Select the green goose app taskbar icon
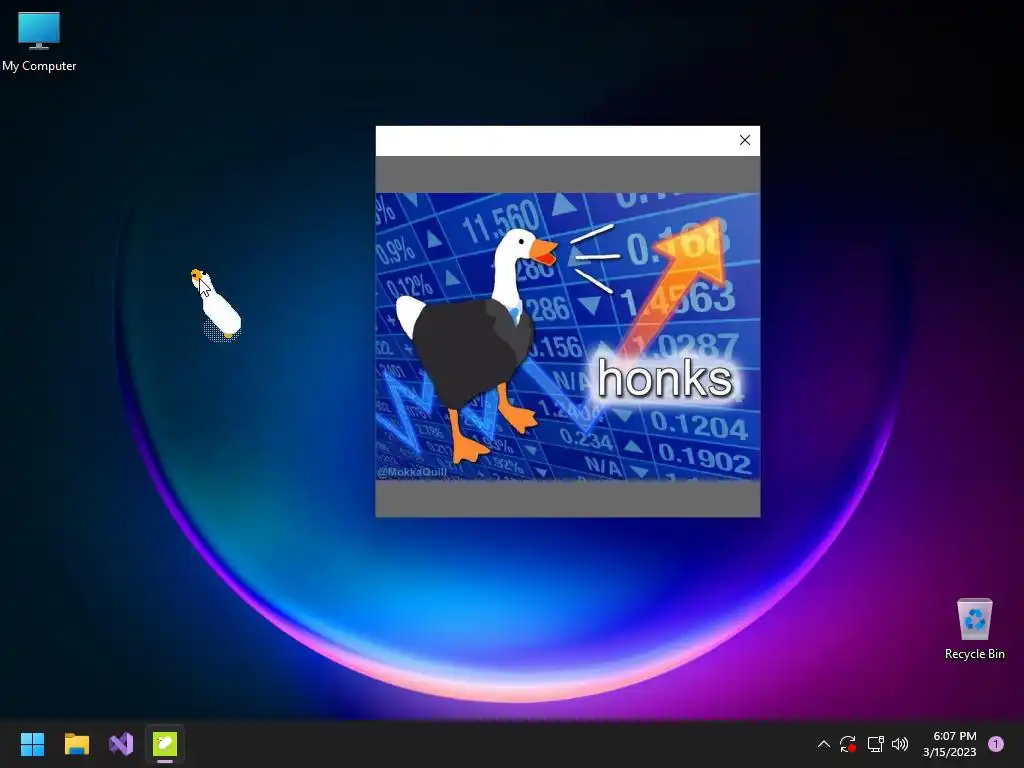Image resolution: width=1024 pixels, height=768 pixels. [x=165, y=744]
